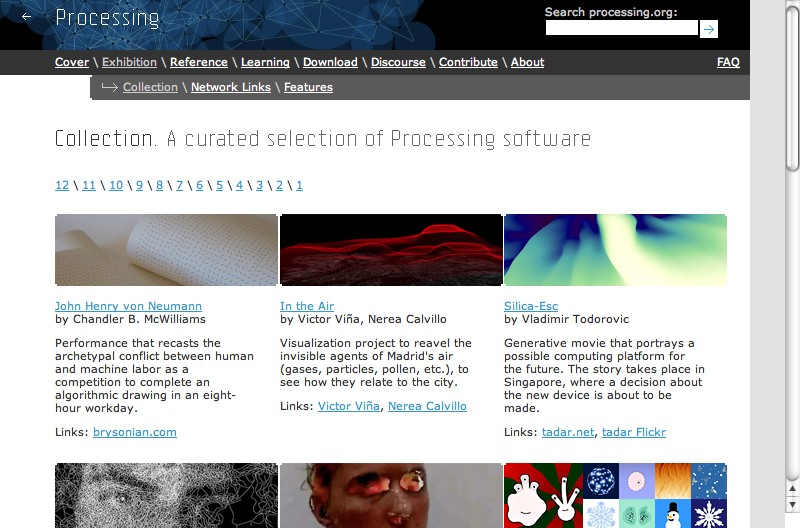
Task: Go to collection page 6
Action: 199,185
